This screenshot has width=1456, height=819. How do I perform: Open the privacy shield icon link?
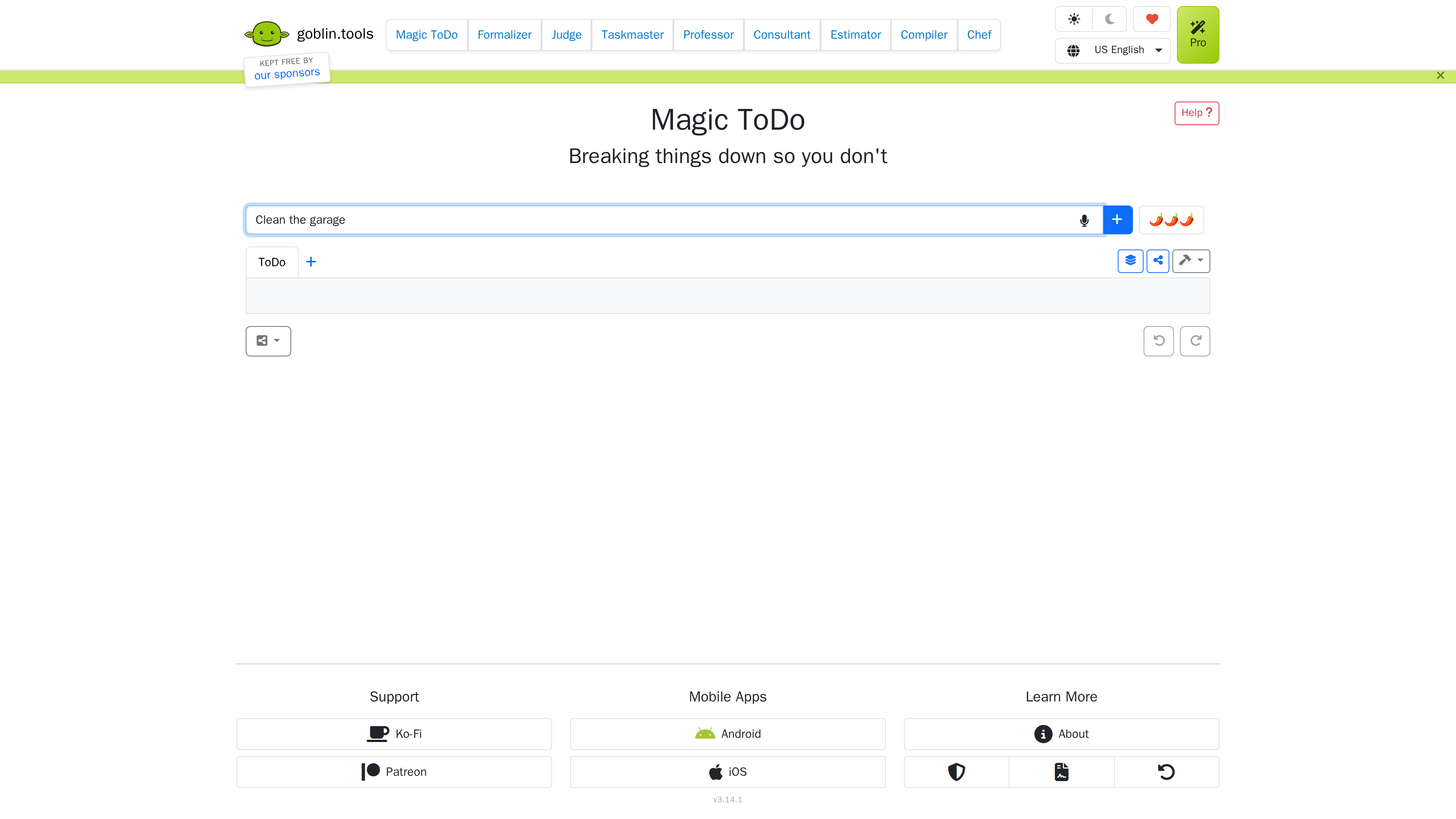click(956, 772)
